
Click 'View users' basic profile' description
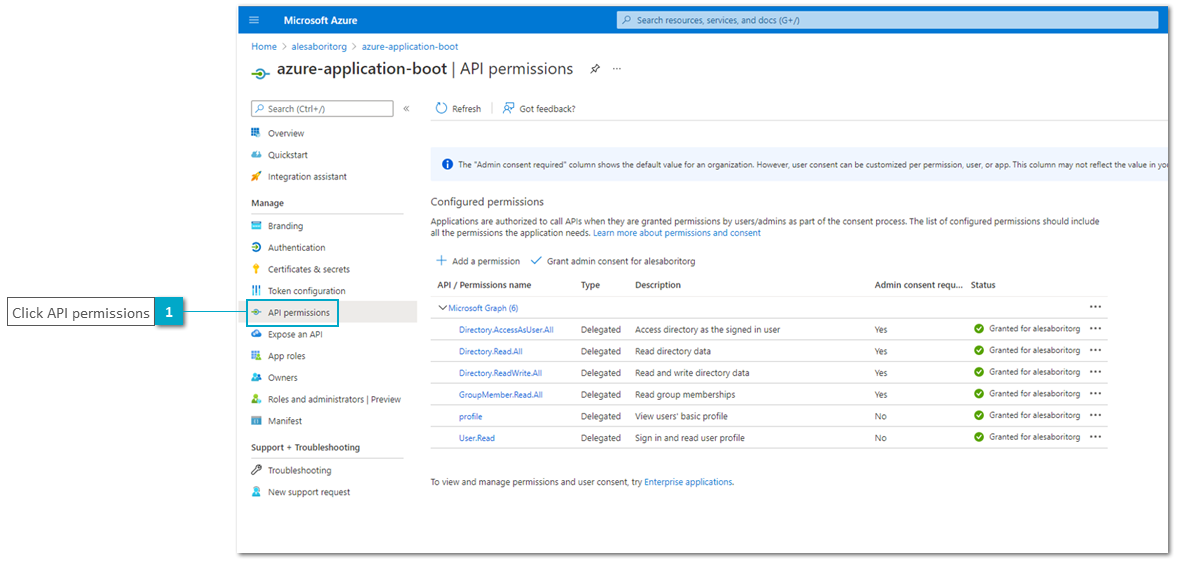pos(681,416)
